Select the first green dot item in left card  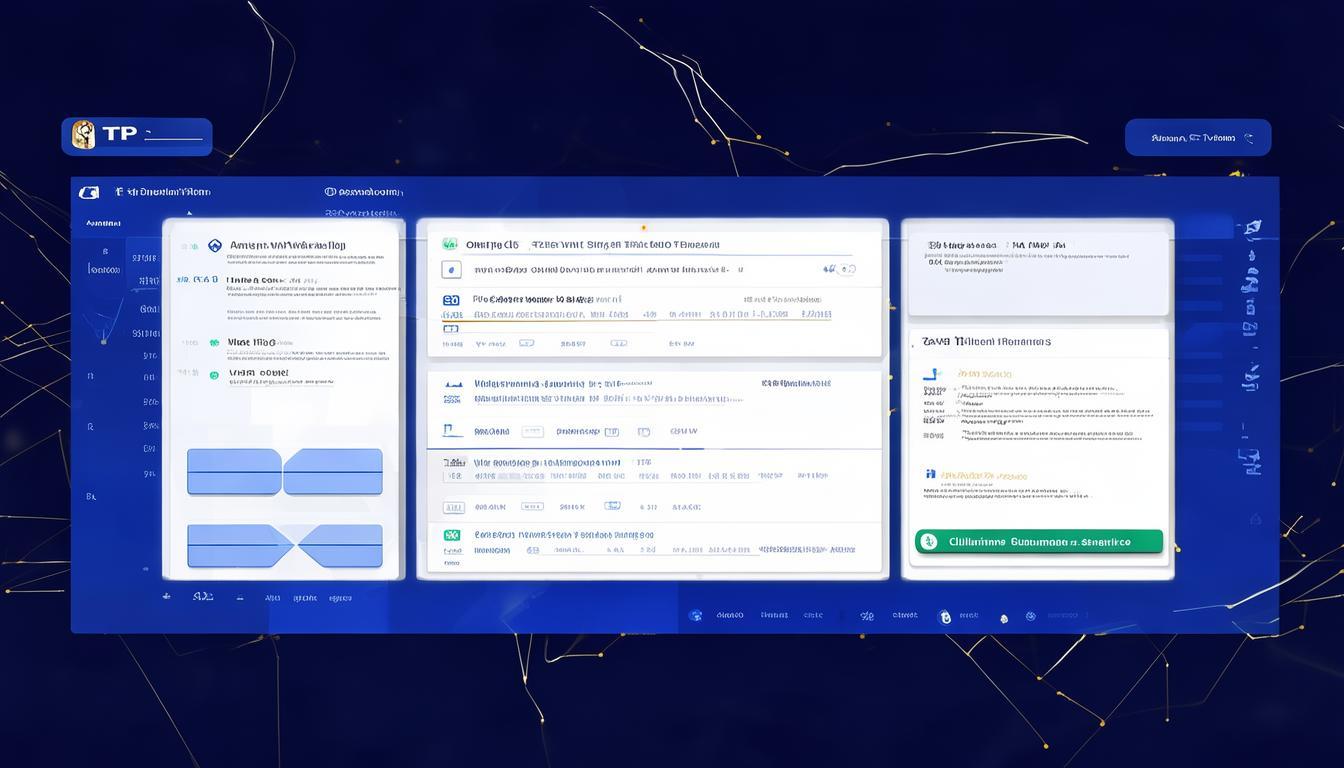point(214,343)
